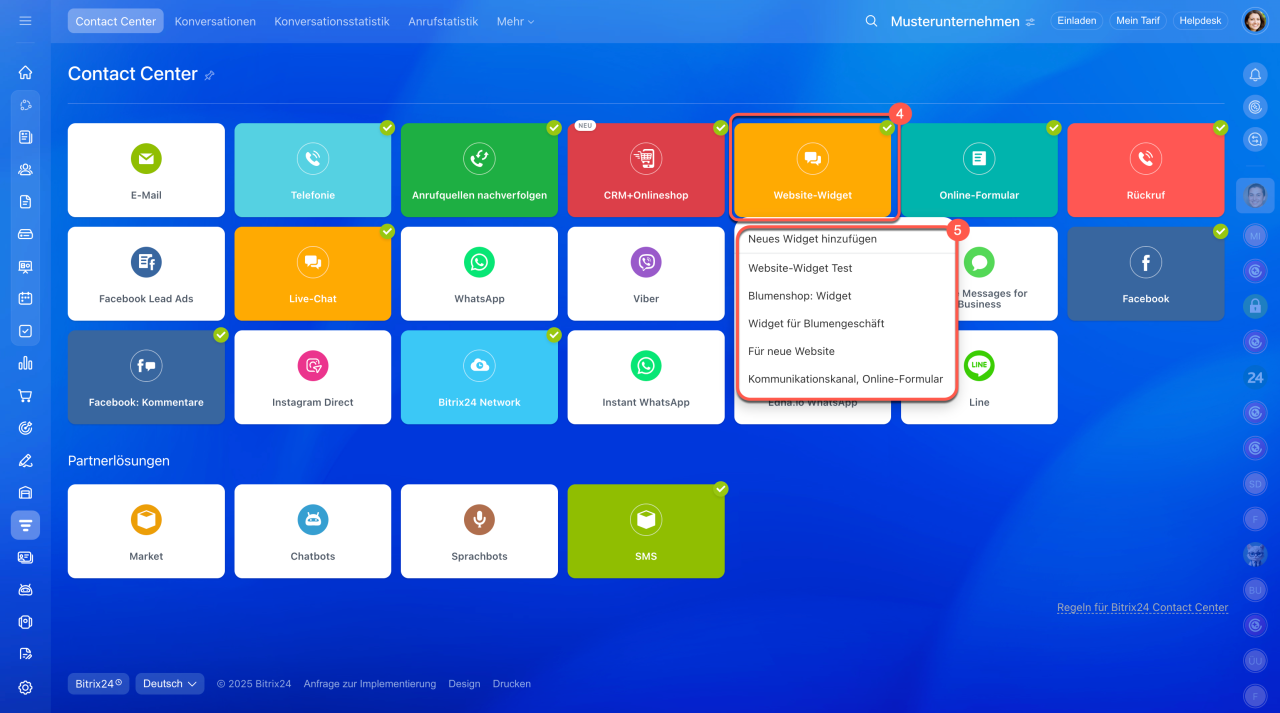Switch to Anrufstatistik tab
Viewport: 1280px width, 713px height.
tap(443, 21)
